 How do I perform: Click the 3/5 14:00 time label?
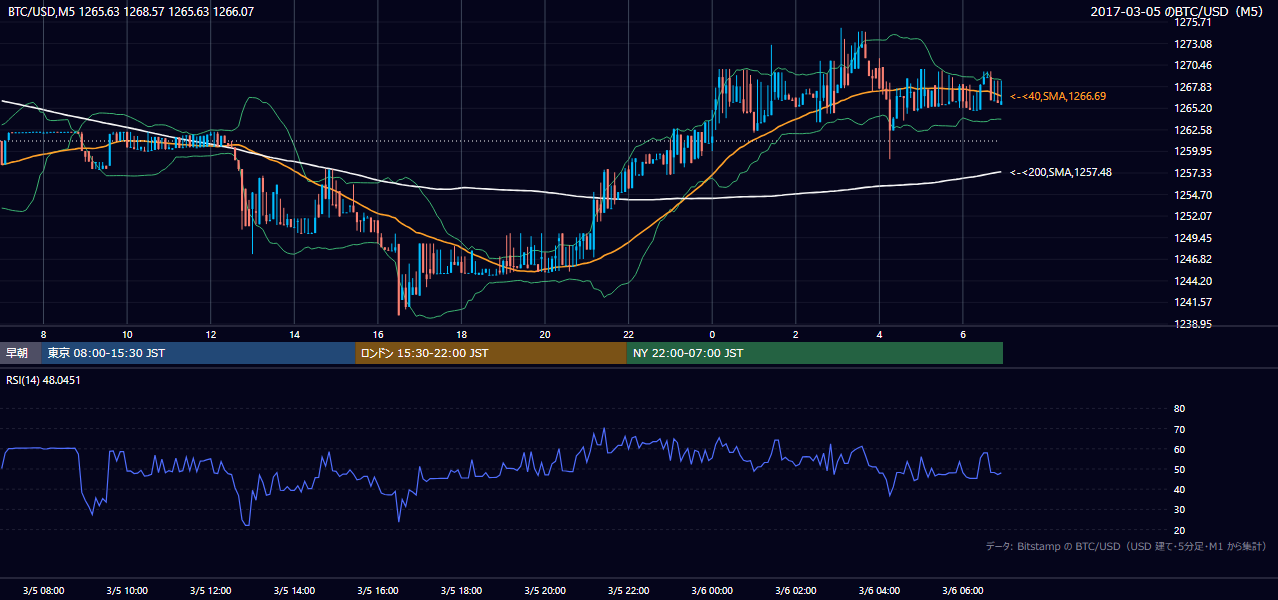point(294,590)
